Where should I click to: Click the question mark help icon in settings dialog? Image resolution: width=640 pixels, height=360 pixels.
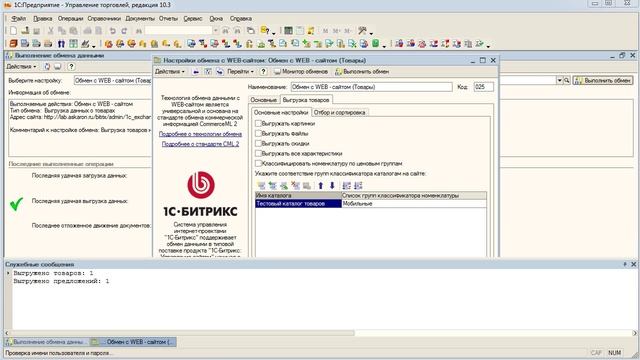pos(264,71)
